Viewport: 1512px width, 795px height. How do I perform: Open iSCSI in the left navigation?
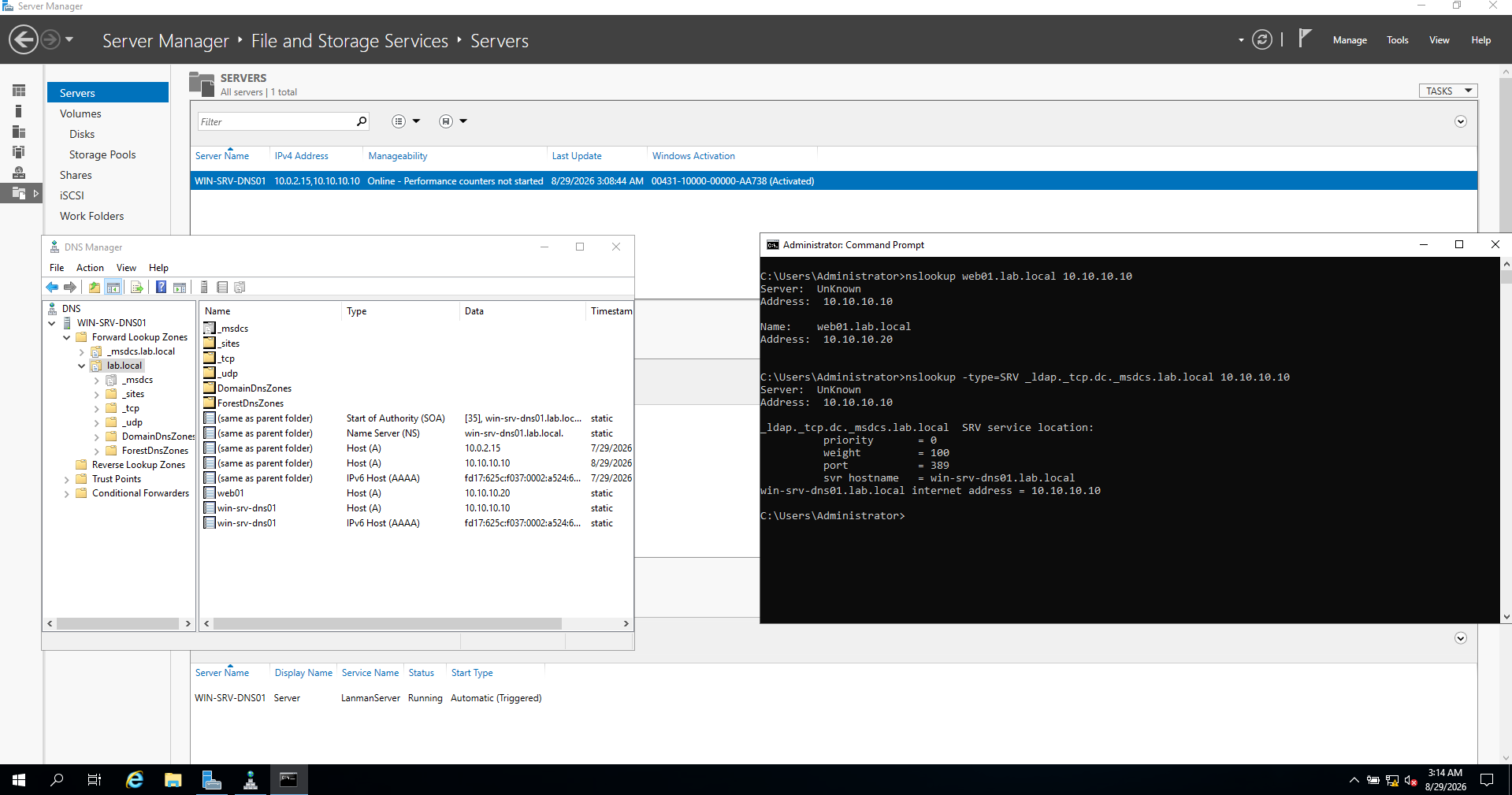72,195
